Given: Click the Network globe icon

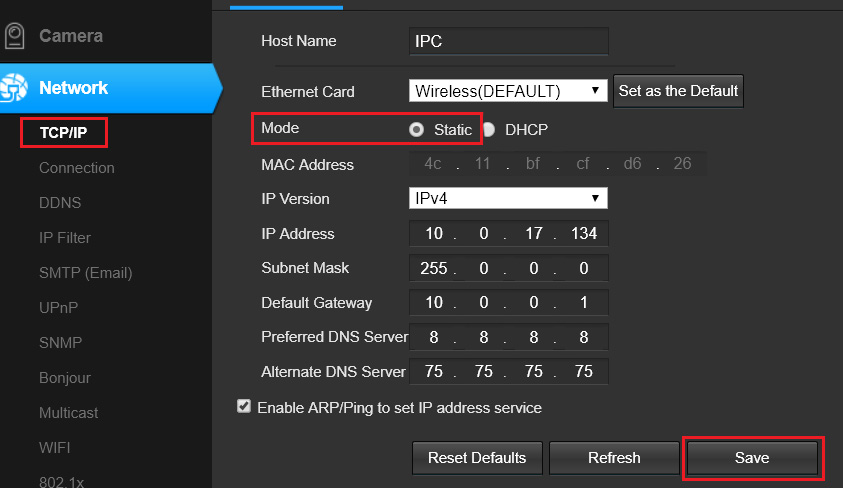Looking at the screenshot, I should tap(13, 88).
